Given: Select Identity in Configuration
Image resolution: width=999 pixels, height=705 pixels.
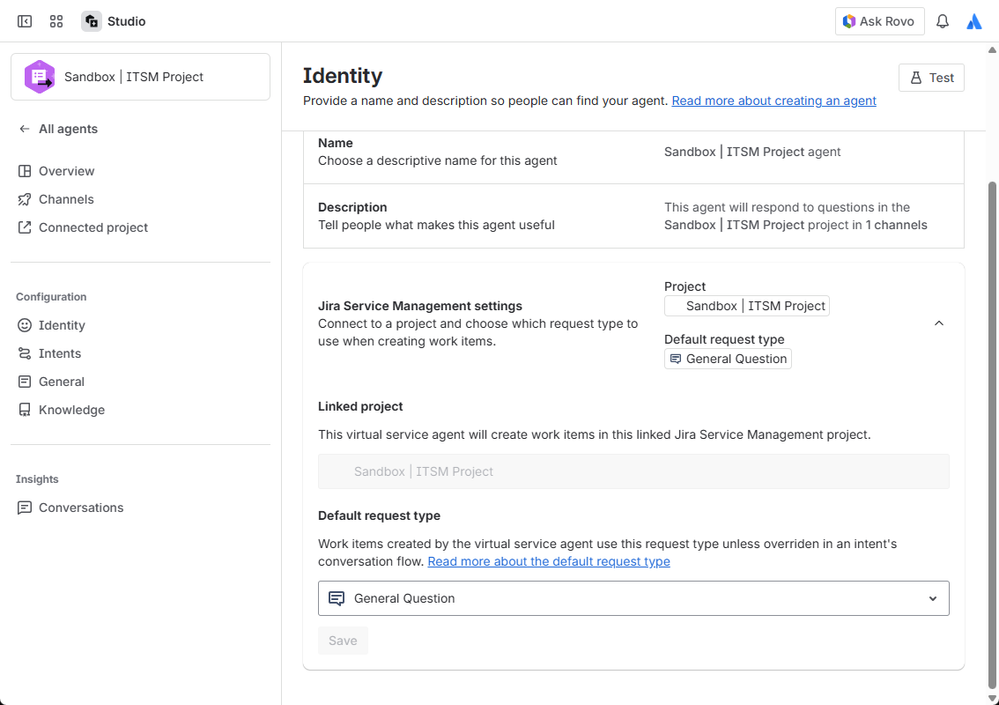Looking at the screenshot, I should 62,325.
